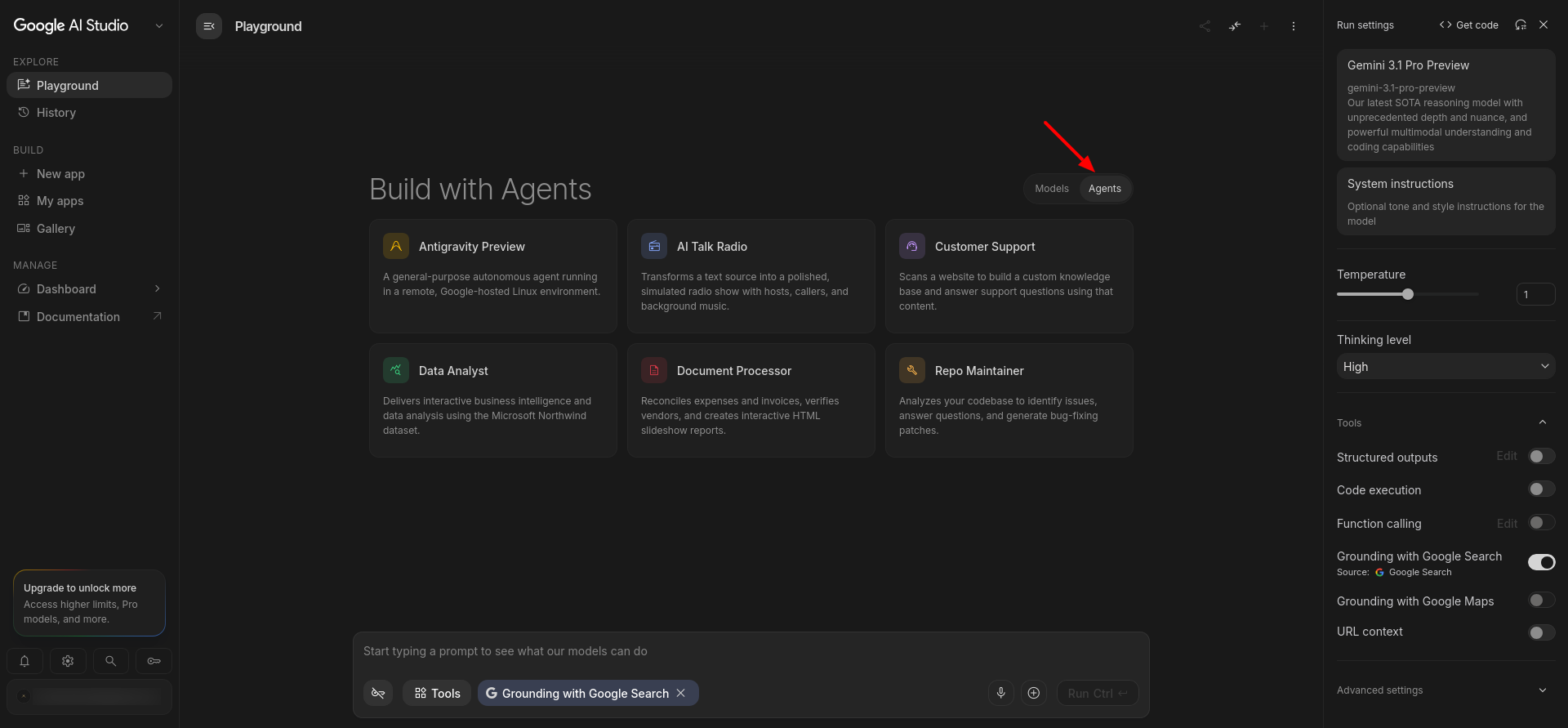Click the Antigravity Preview agent icon
This screenshot has width=1568, height=728.
pyautogui.click(x=396, y=246)
